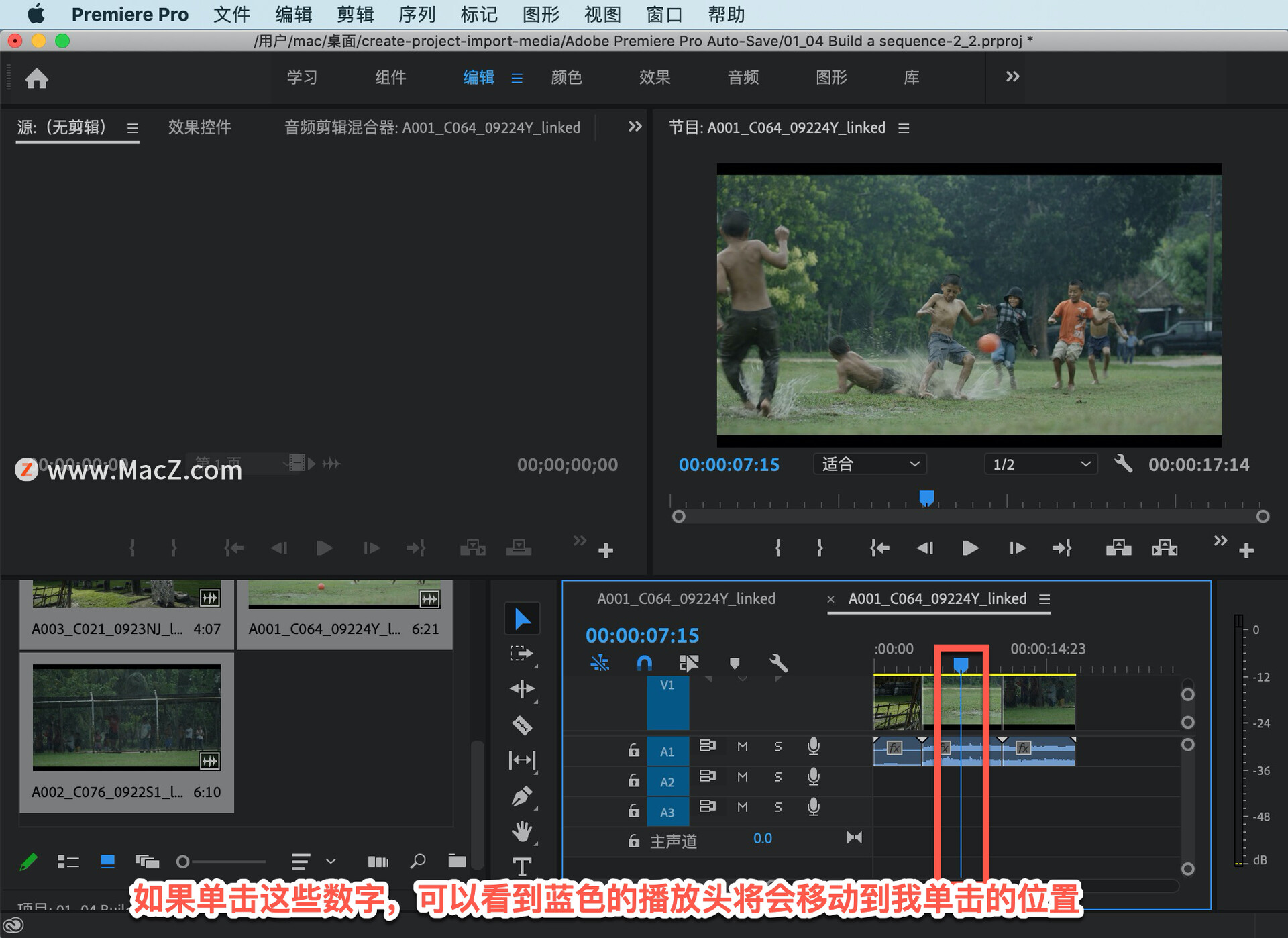The height and width of the screenshot is (938, 1288).
Task: Click the Find search icon in Project panel
Action: [418, 861]
